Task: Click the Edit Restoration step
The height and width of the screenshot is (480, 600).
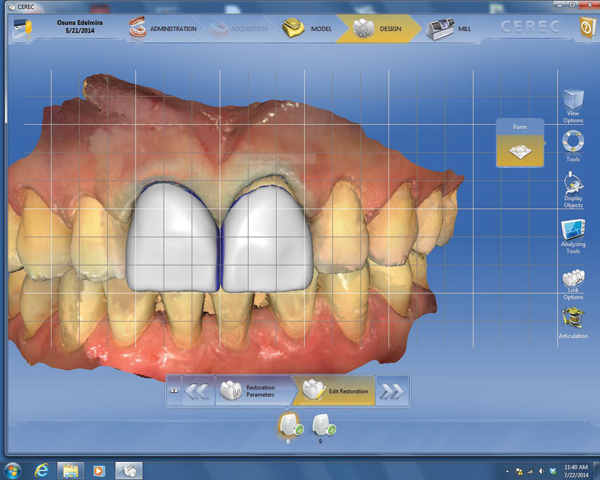Action: tap(335, 391)
